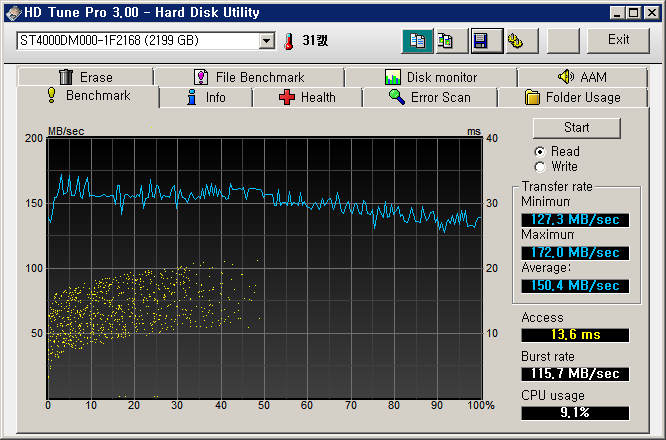Click the Exit button
Screen dimensions: 666x440
pos(618,40)
